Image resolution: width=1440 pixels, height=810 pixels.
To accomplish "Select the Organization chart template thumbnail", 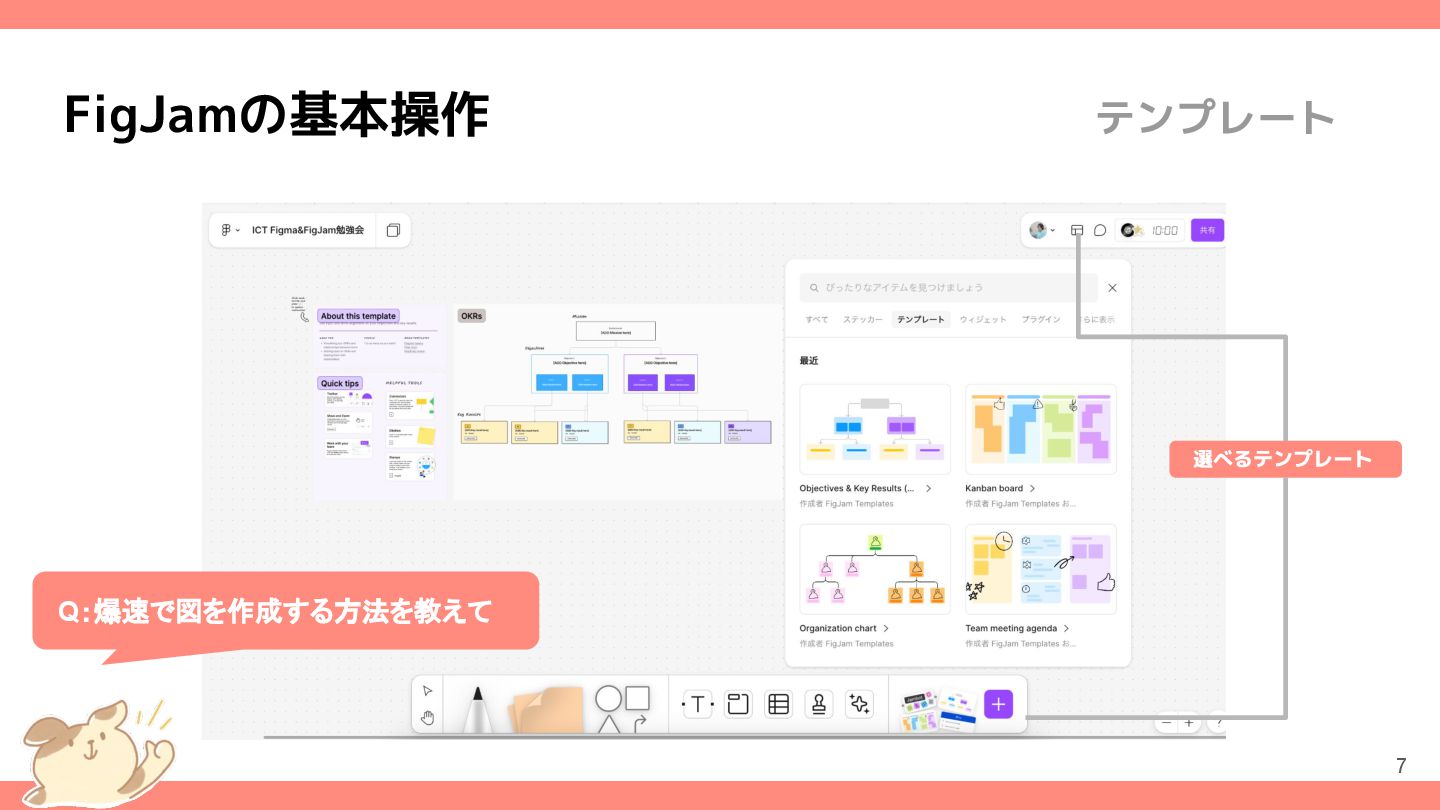I will tap(875, 569).
